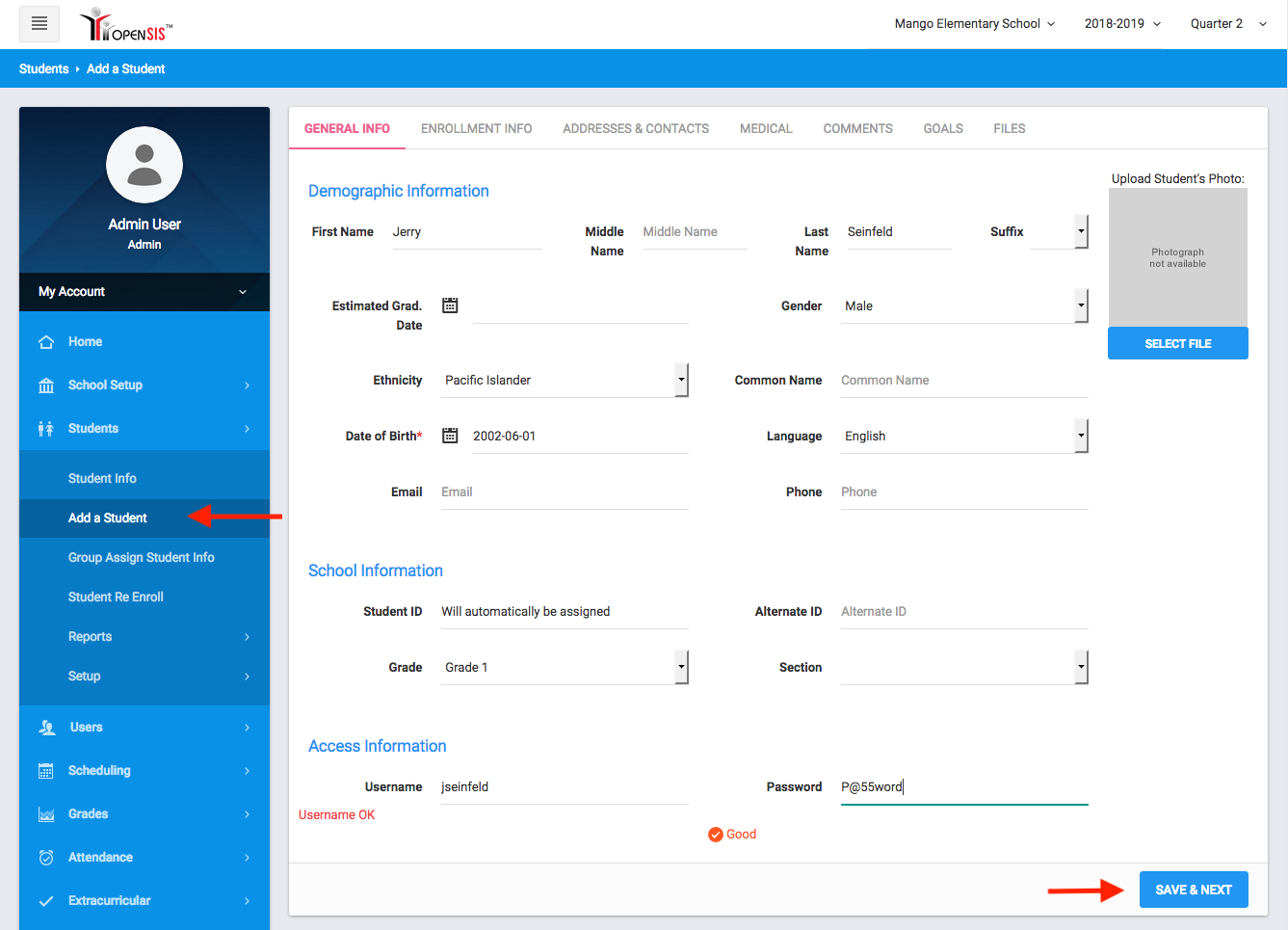This screenshot has width=1288, height=930.
Task: Open the Gender dropdown
Action: point(963,306)
